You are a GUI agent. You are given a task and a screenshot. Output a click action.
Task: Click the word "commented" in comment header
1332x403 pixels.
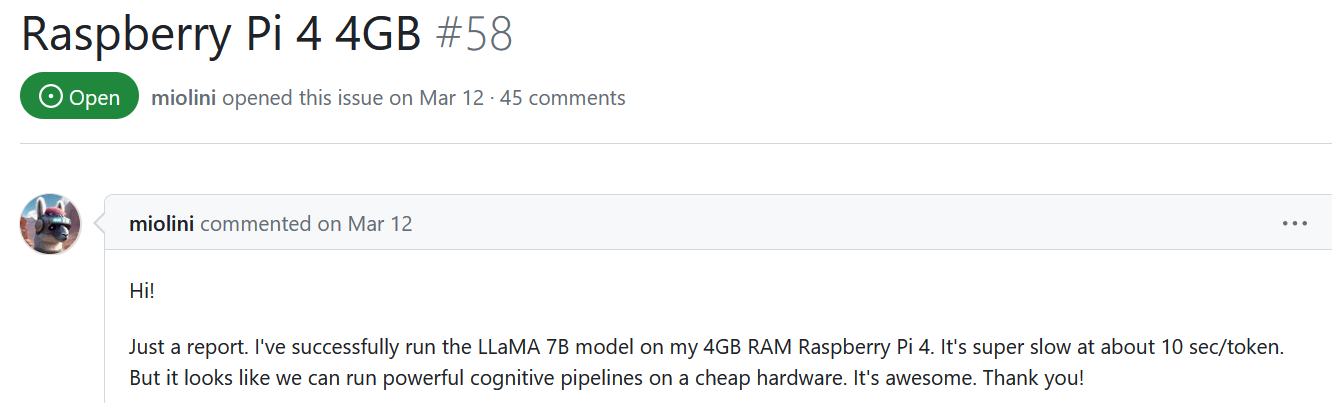(x=256, y=224)
